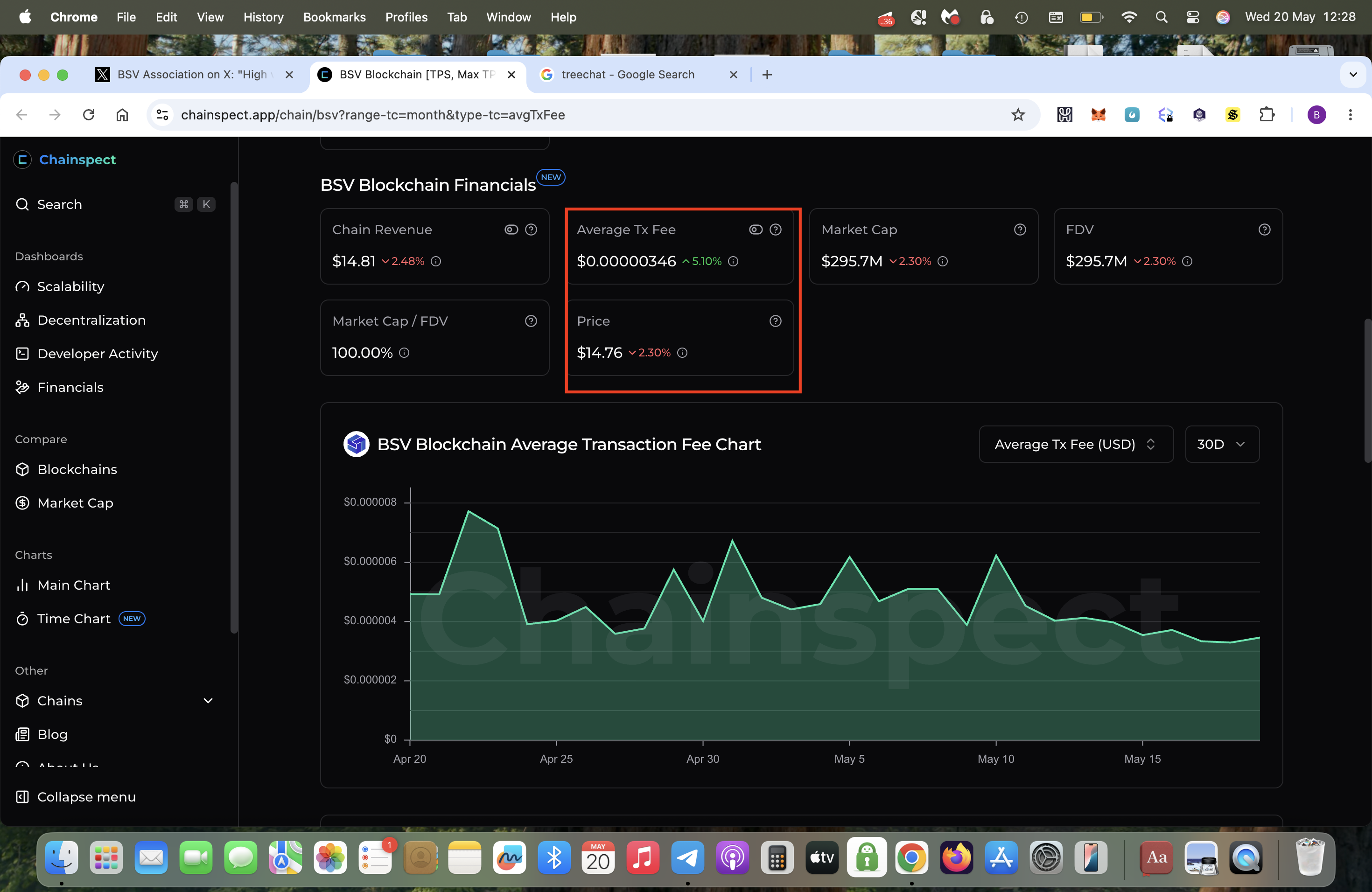Open MetaMask fox extension
This screenshot has height=892, width=1372.
(x=1098, y=115)
